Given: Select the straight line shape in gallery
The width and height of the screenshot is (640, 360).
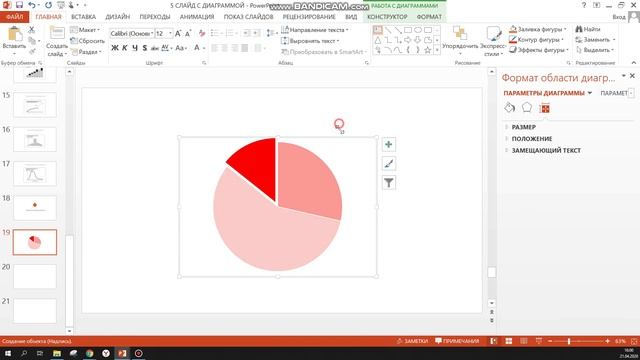Looking at the screenshot, I should coord(388,30).
